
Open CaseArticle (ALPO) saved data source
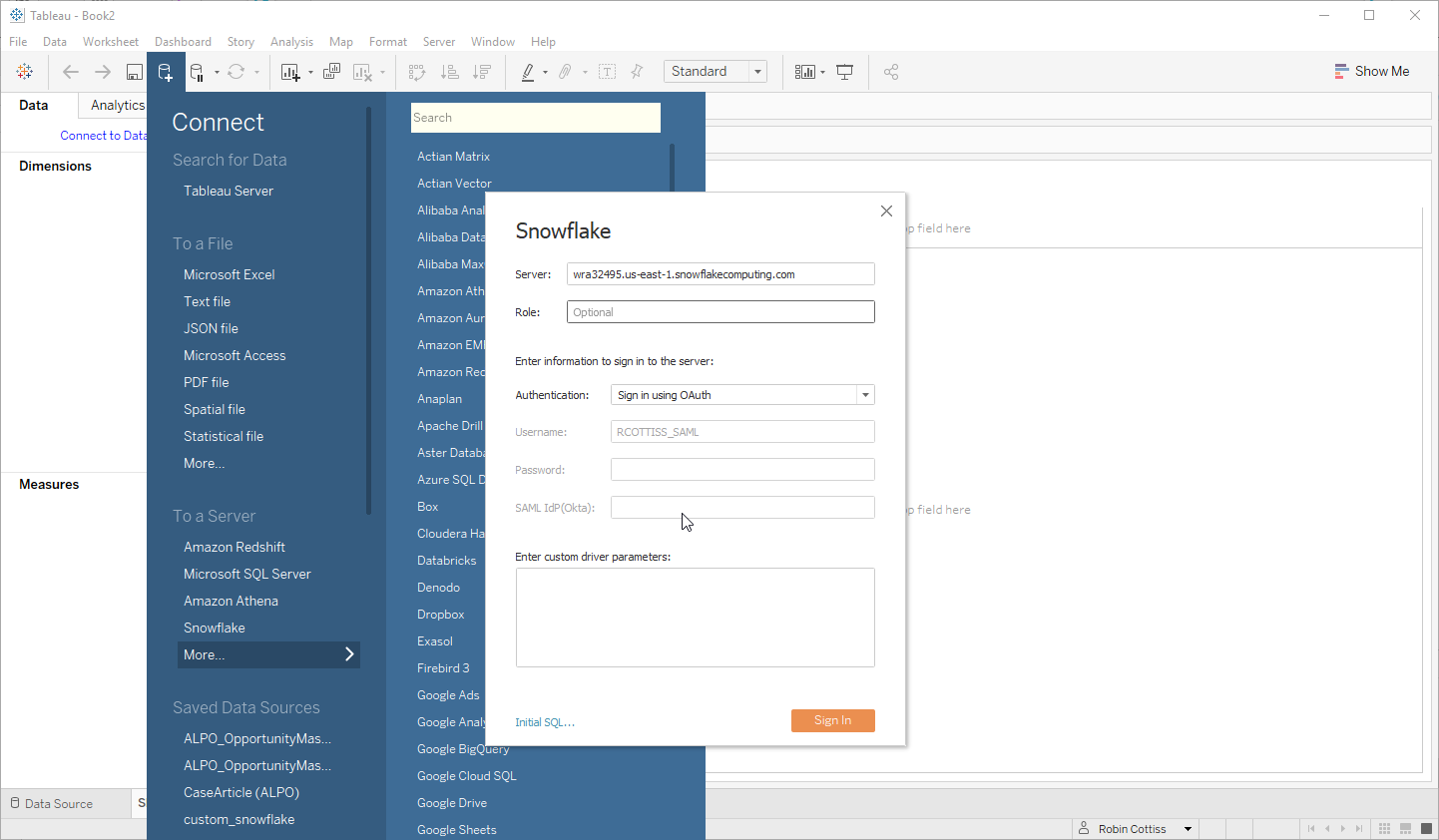coord(241,792)
